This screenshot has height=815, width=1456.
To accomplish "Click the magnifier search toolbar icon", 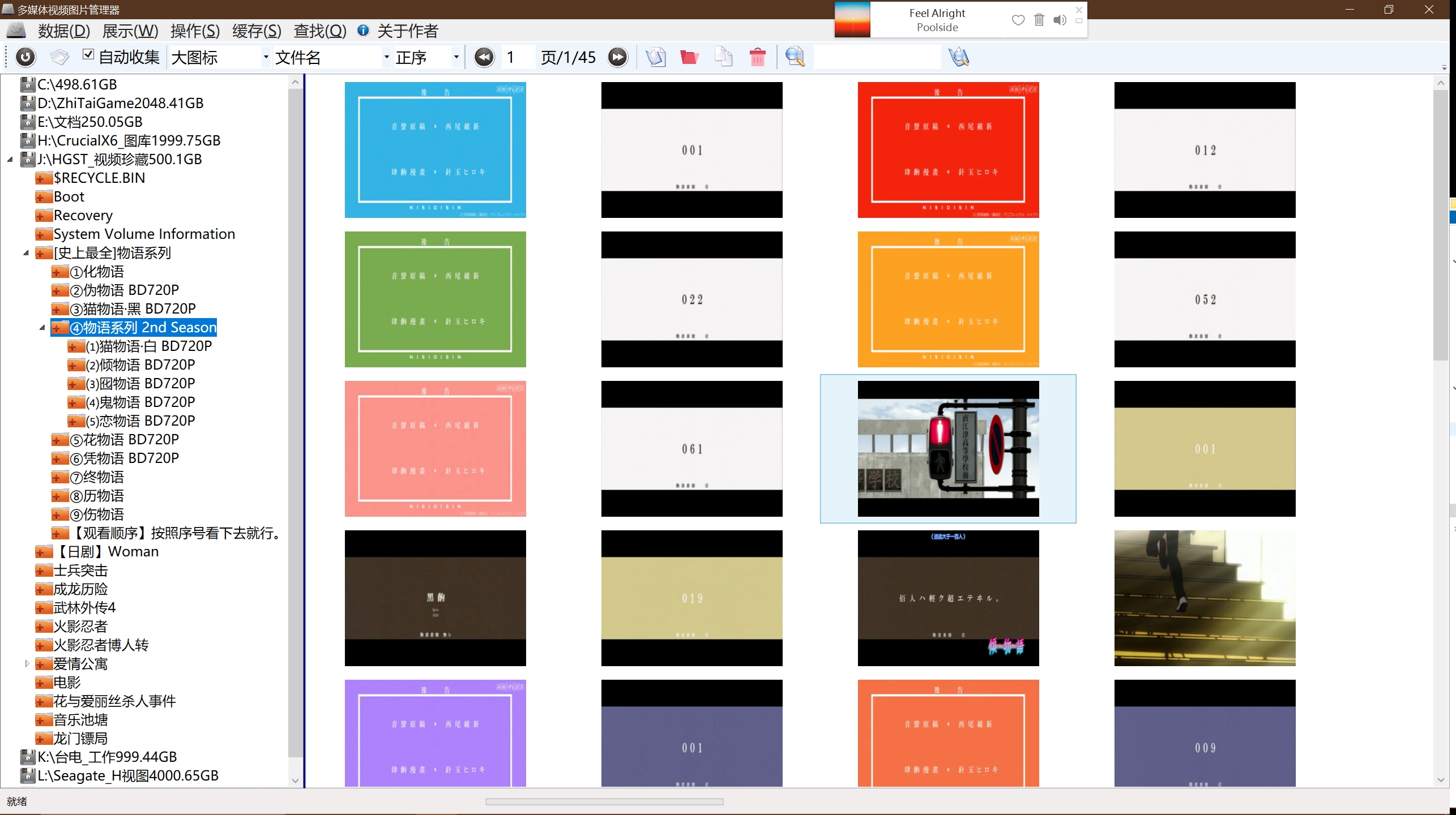I will pyautogui.click(x=795, y=57).
